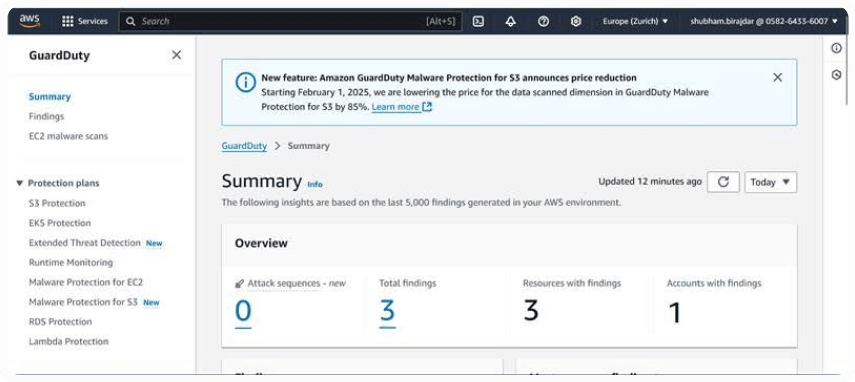Open Runtime Monitoring

(71, 262)
